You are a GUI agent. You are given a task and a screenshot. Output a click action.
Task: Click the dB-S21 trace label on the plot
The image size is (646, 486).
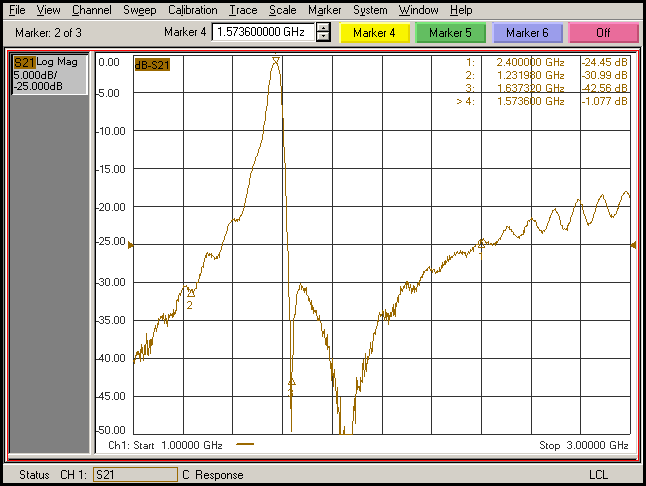(x=152, y=65)
